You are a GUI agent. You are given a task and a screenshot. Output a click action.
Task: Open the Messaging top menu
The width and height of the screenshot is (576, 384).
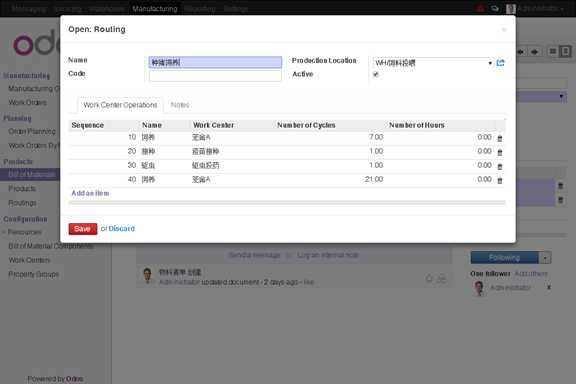coord(29,8)
